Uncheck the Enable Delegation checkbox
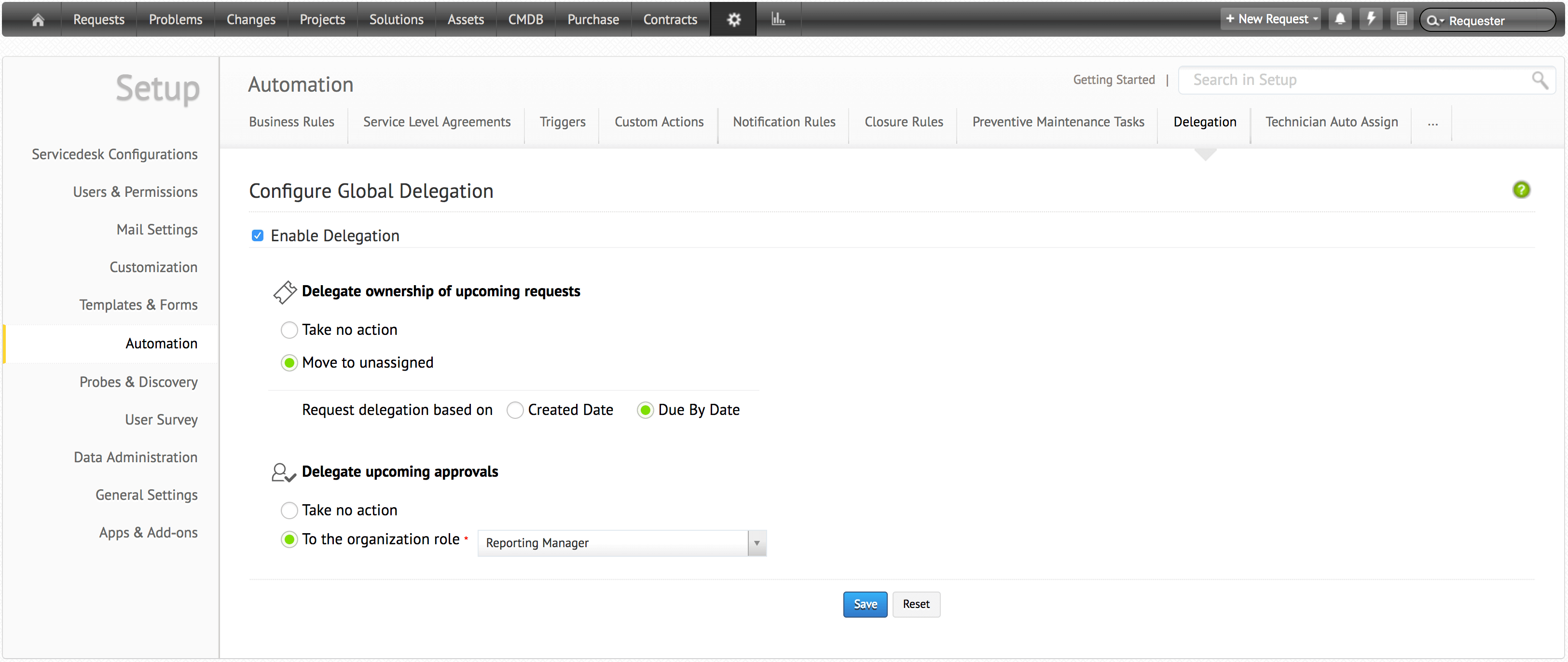1568x662 pixels. tap(258, 235)
